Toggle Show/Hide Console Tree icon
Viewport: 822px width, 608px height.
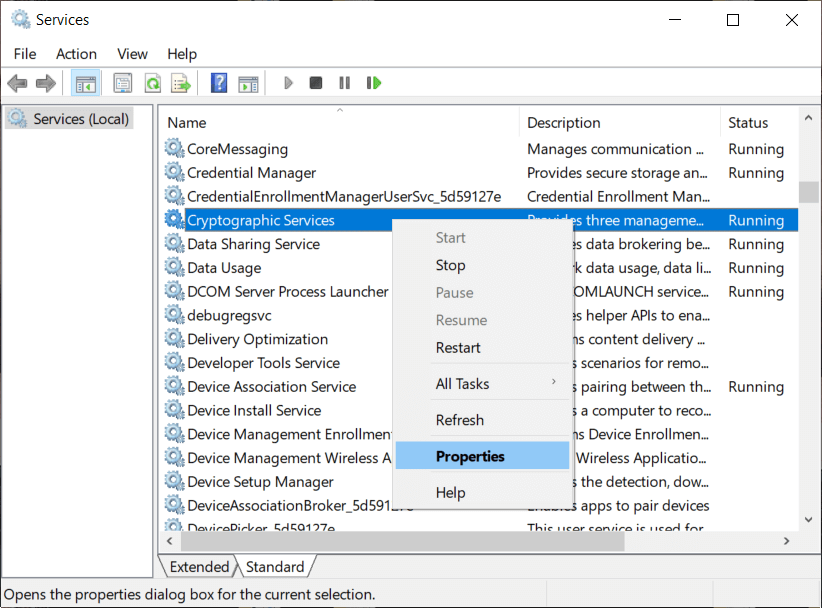pos(85,83)
